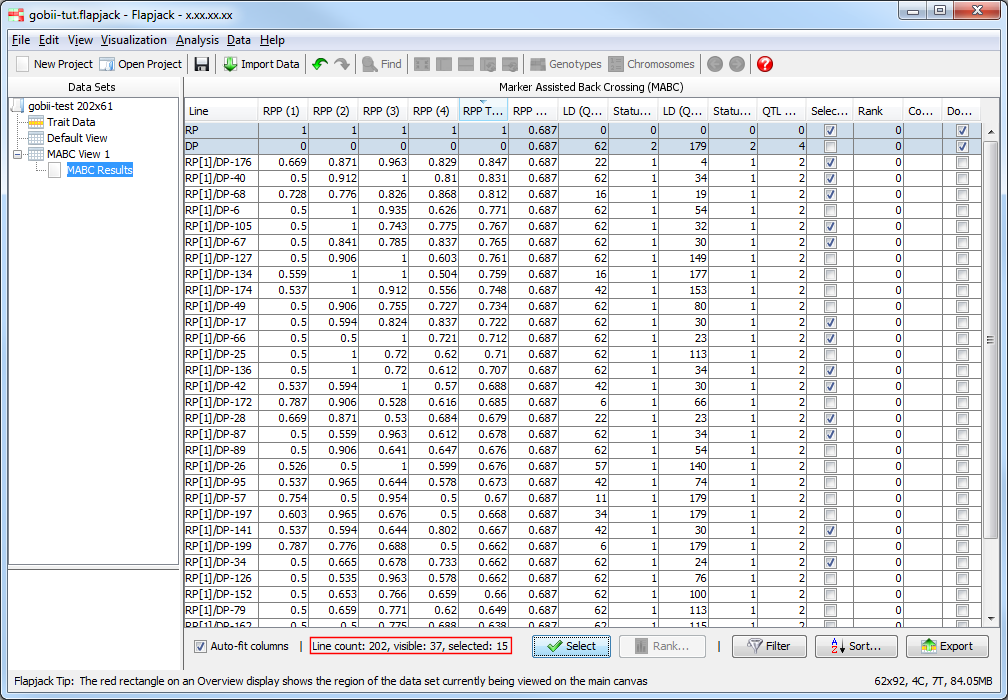This screenshot has height=700, width=1008.
Task: Open the Data menu
Action: [238, 40]
